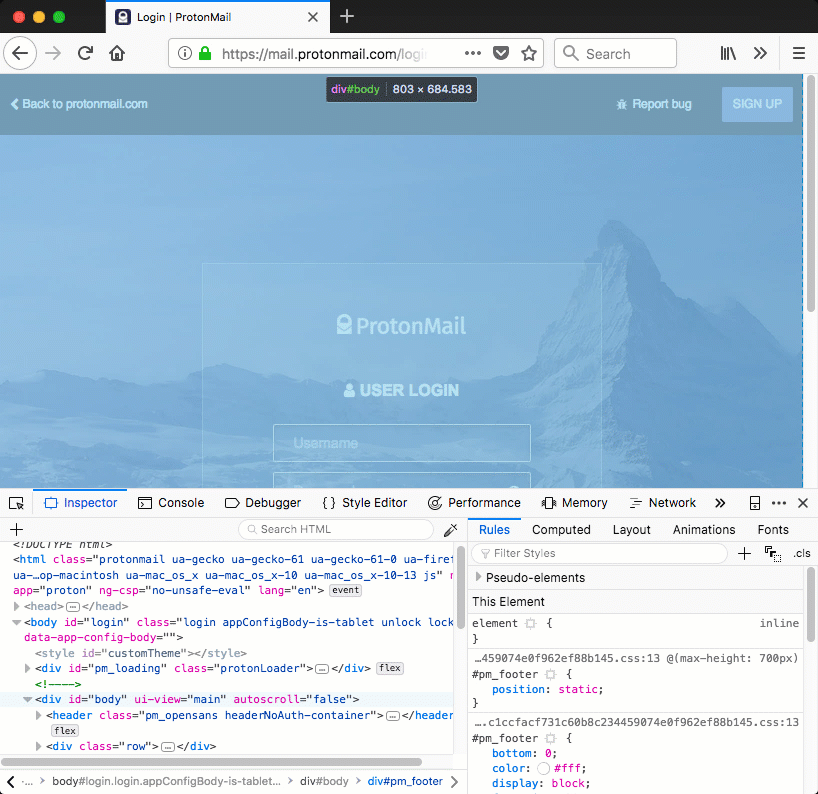Click the markup horizontal scrollbar
818x794 pixels.
point(211,762)
